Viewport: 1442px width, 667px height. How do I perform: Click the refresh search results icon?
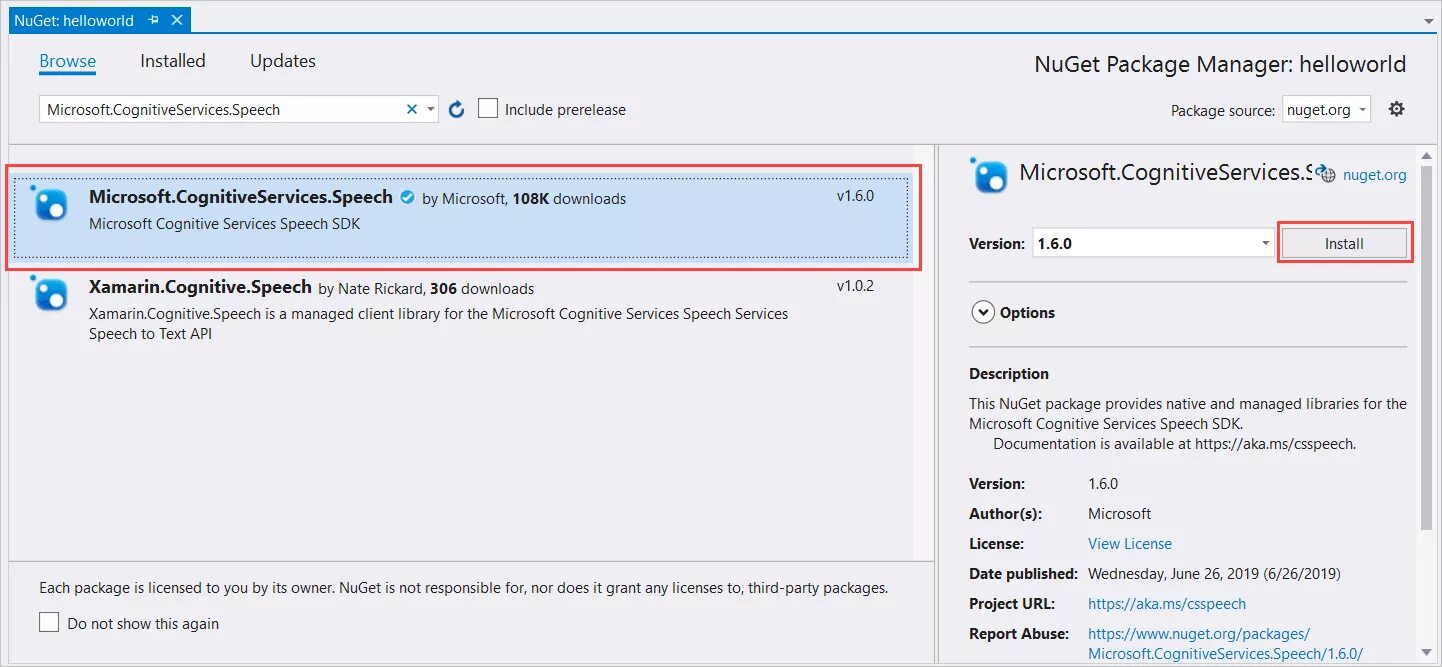pyautogui.click(x=456, y=110)
